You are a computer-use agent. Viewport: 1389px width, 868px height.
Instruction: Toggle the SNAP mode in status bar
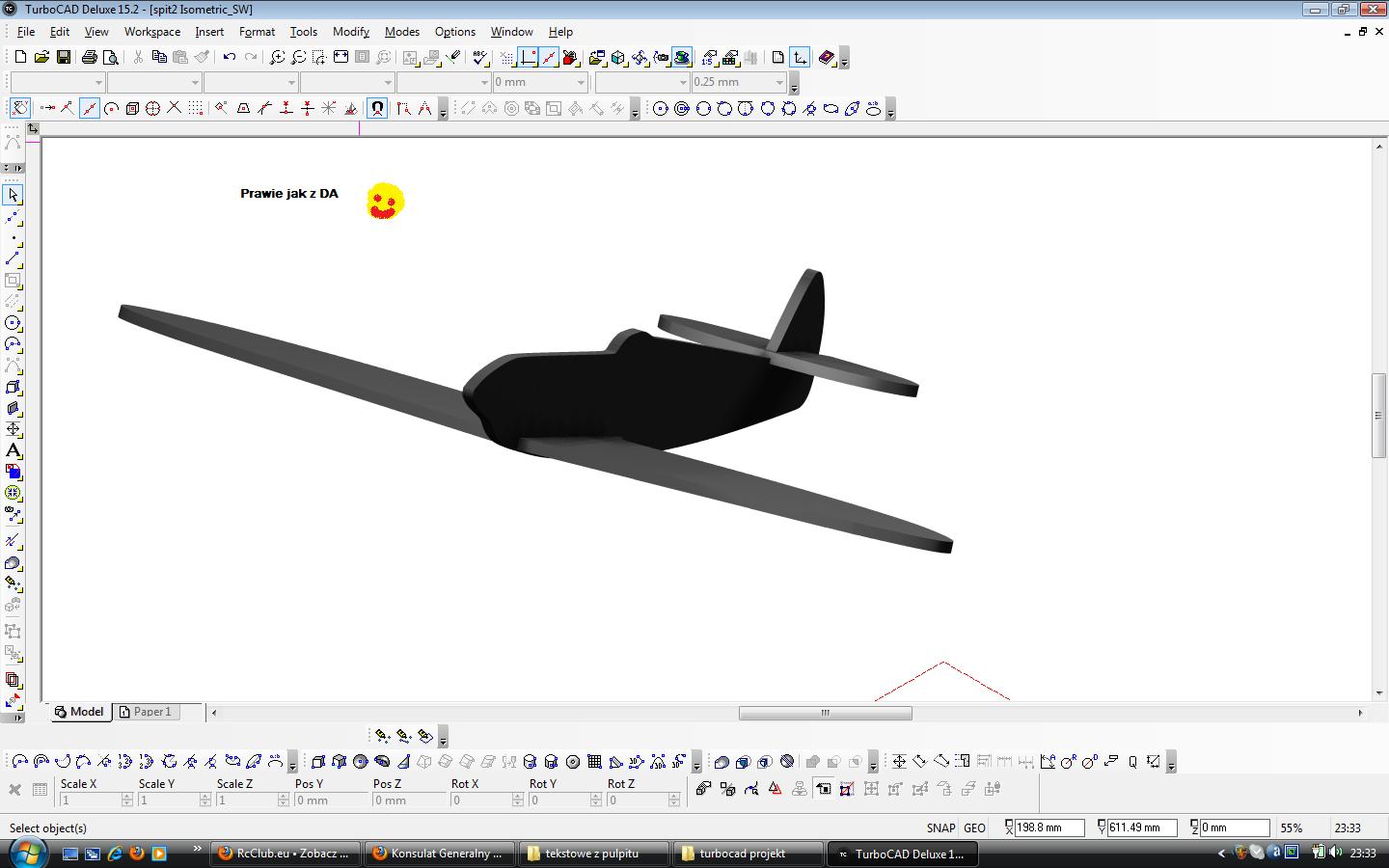tap(940, 827)
